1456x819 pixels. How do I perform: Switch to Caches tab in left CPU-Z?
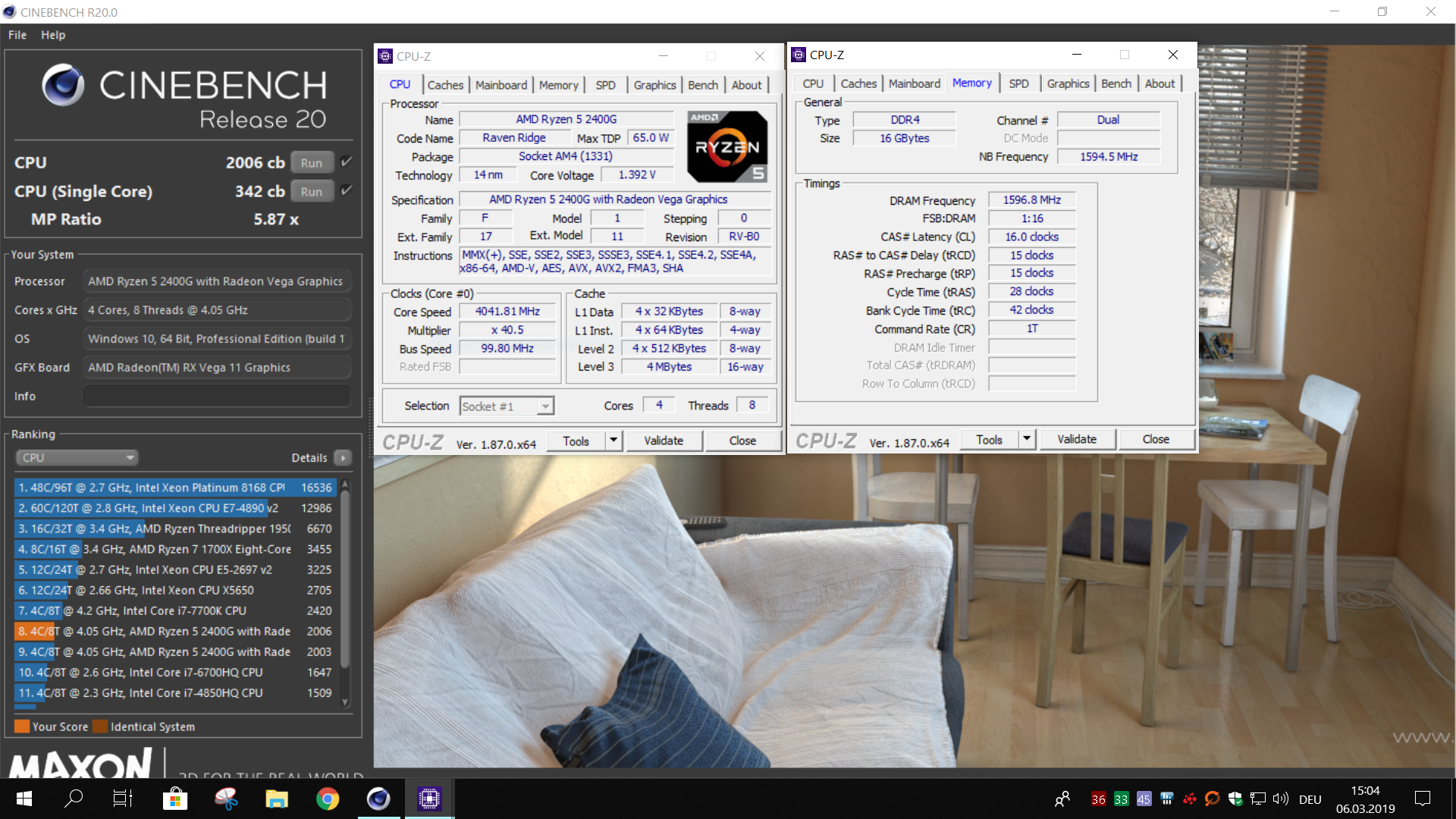pyautogui.click(x=445, y=85)
